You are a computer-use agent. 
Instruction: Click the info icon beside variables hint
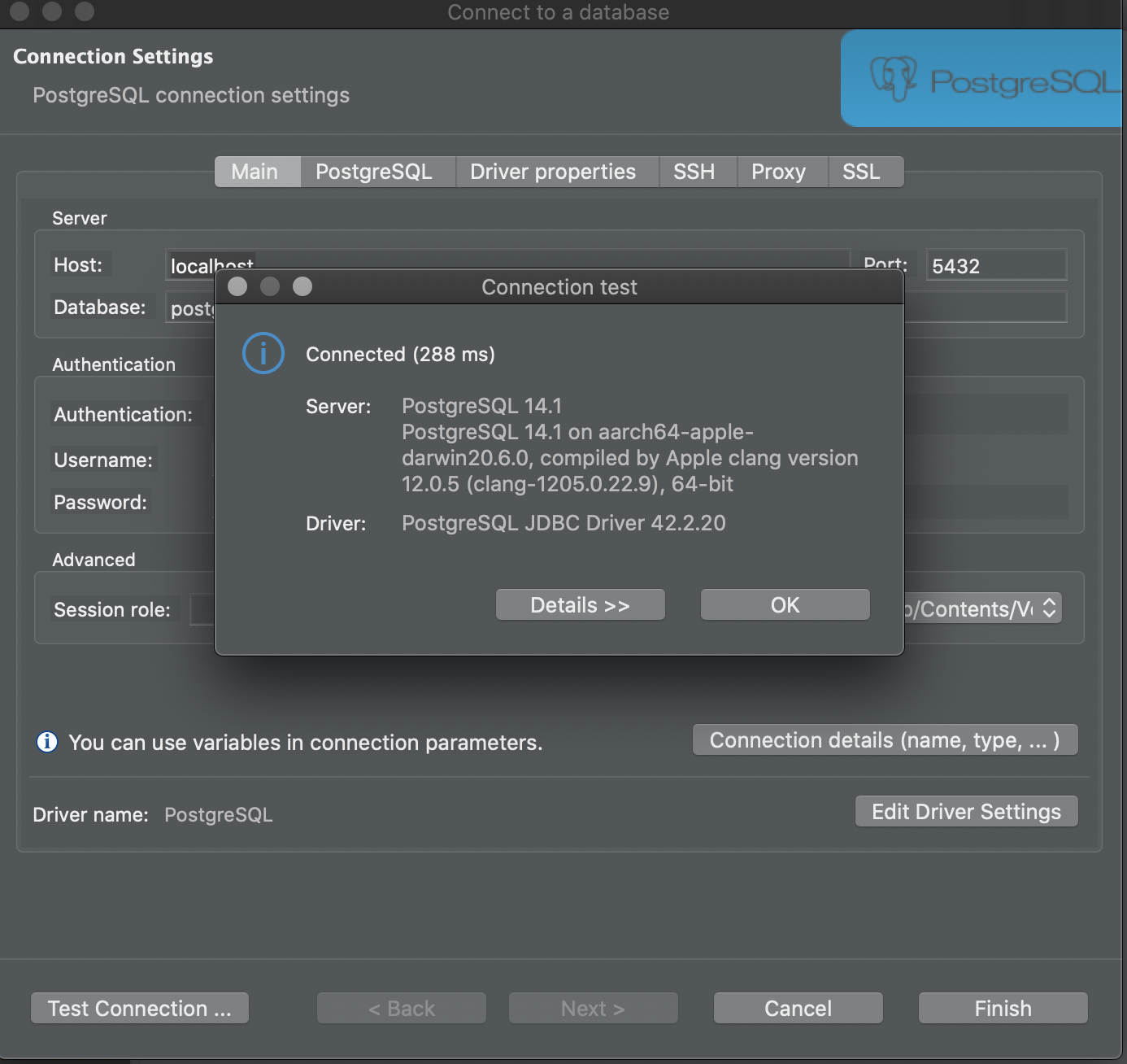(x=47, y=742)
